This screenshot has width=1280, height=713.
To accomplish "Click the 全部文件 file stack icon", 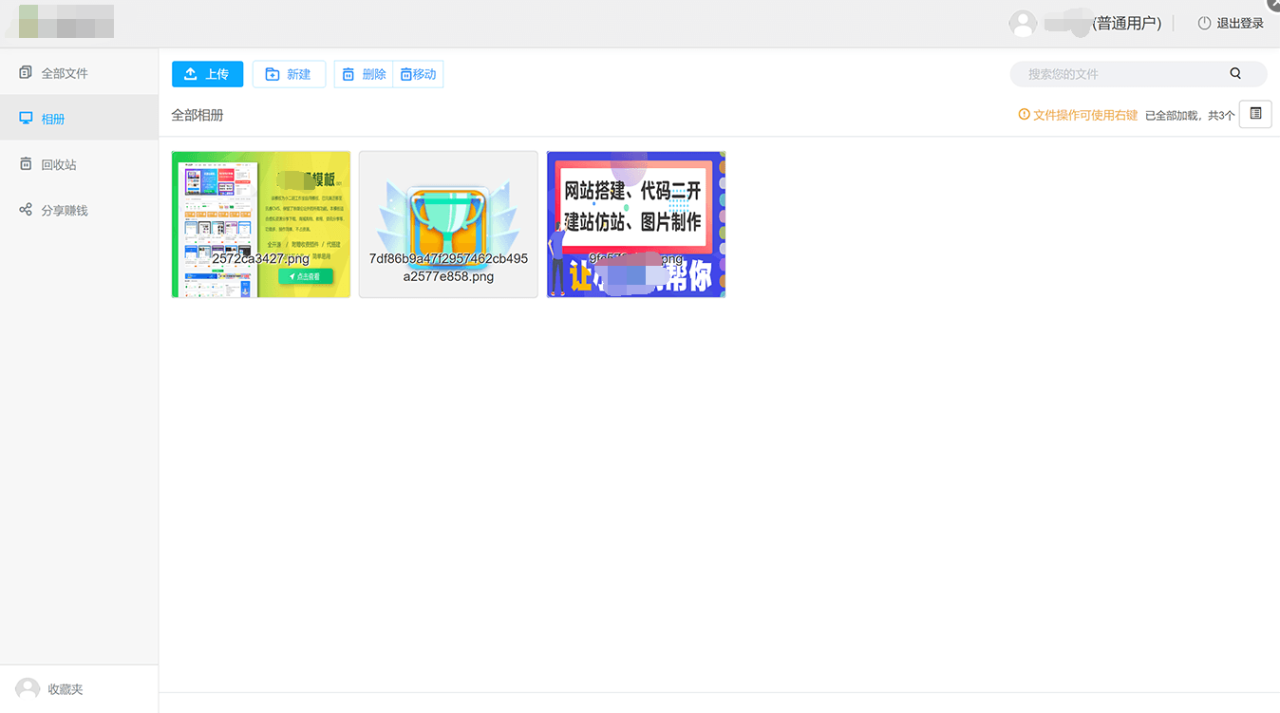I will coord(26,73).
